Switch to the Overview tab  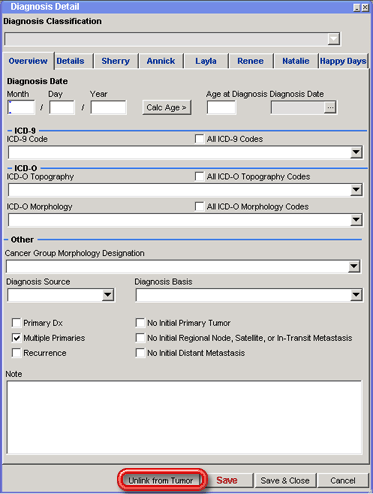(28, 61)
